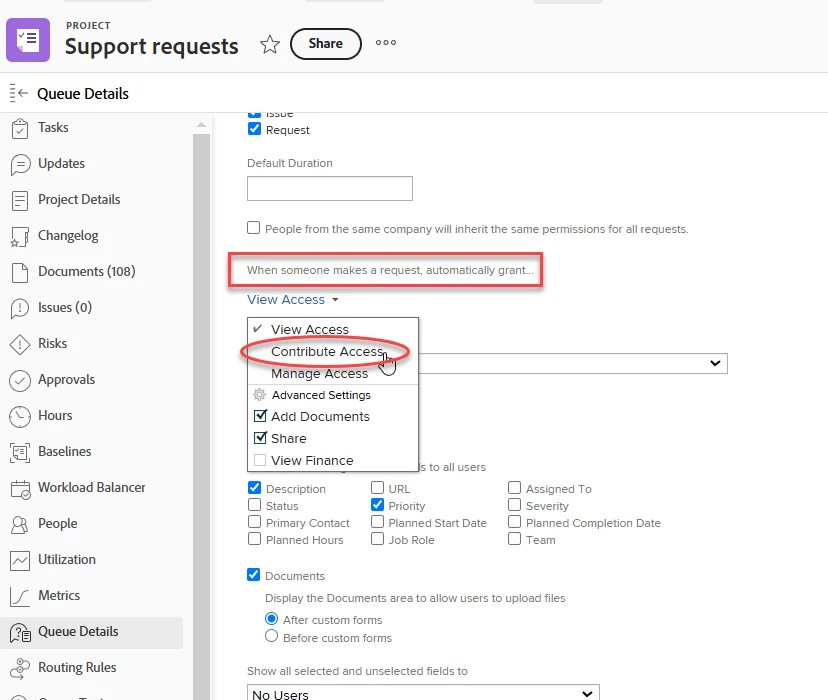Open Workload Balancer
This screenshot has height=700, width=828.
tap(91, 487)
